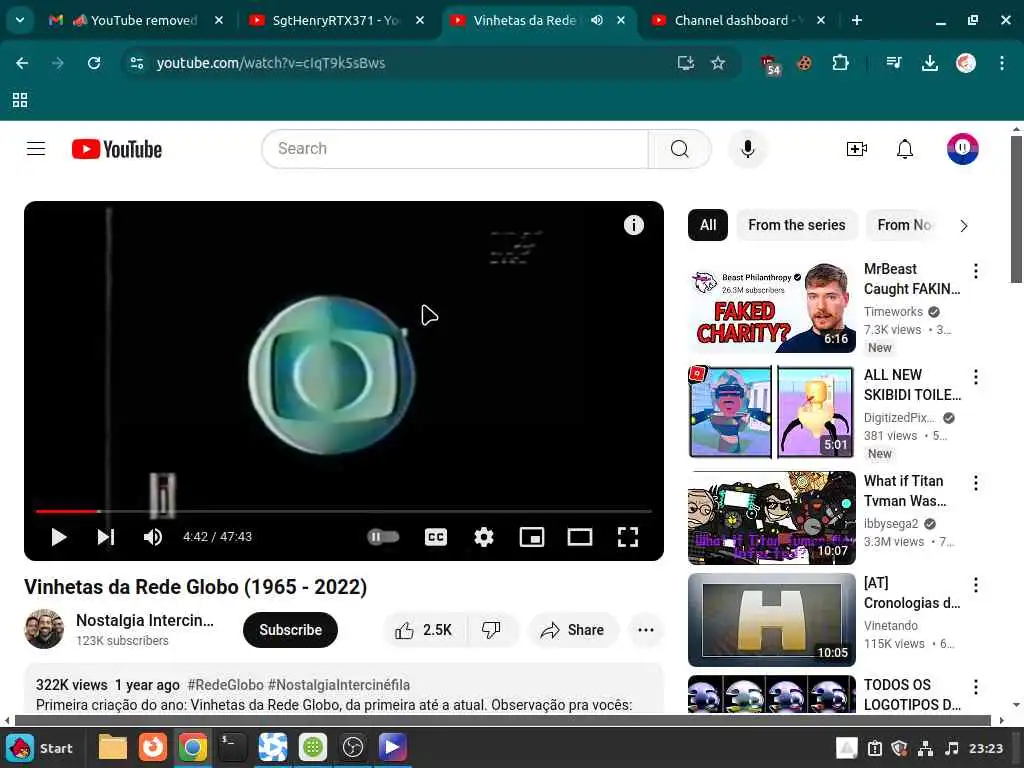1024x768 pixels.
Task: Open video settings gear
Action: point(483,537)
